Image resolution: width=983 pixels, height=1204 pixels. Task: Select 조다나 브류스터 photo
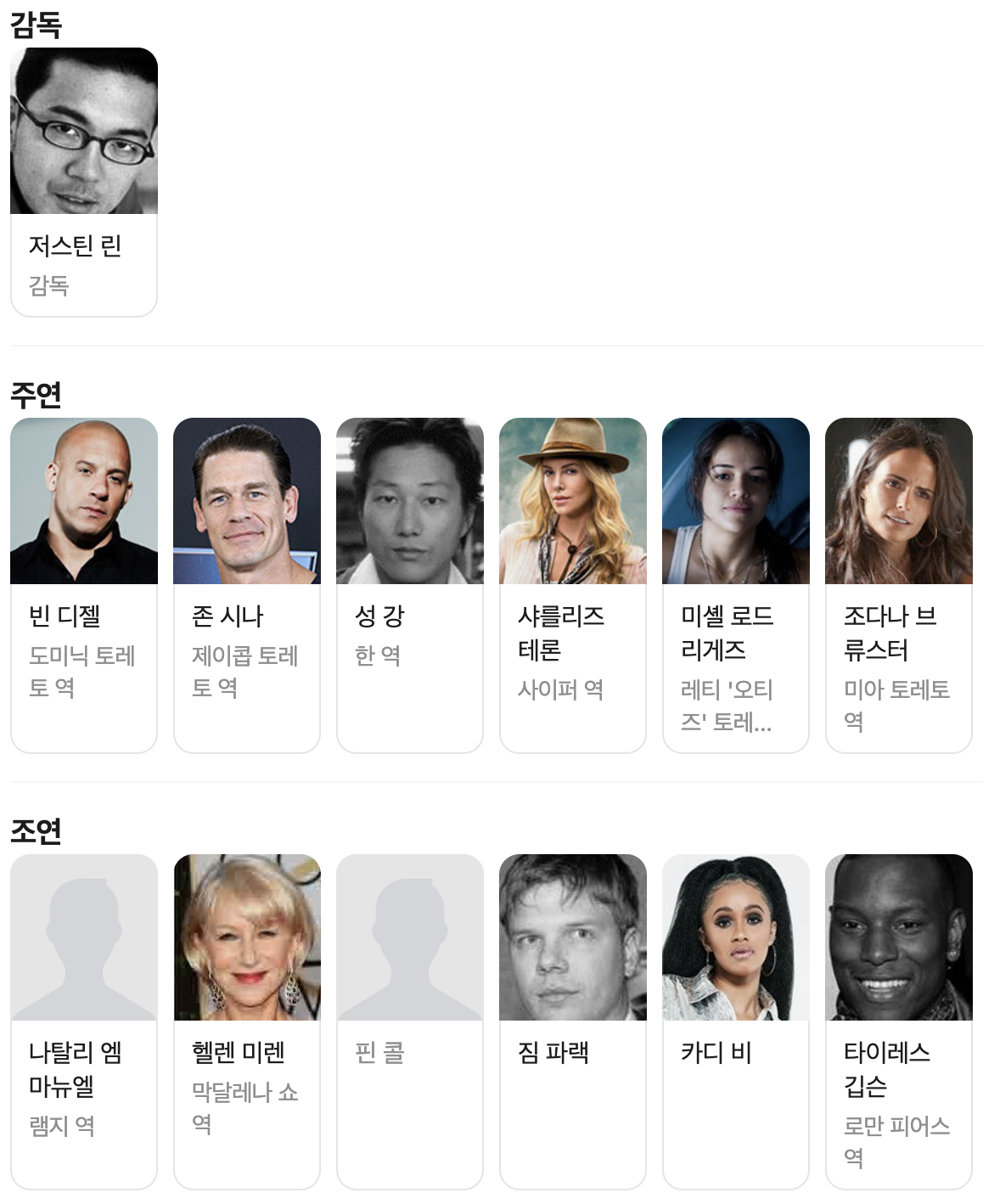(x=899, y=501)
